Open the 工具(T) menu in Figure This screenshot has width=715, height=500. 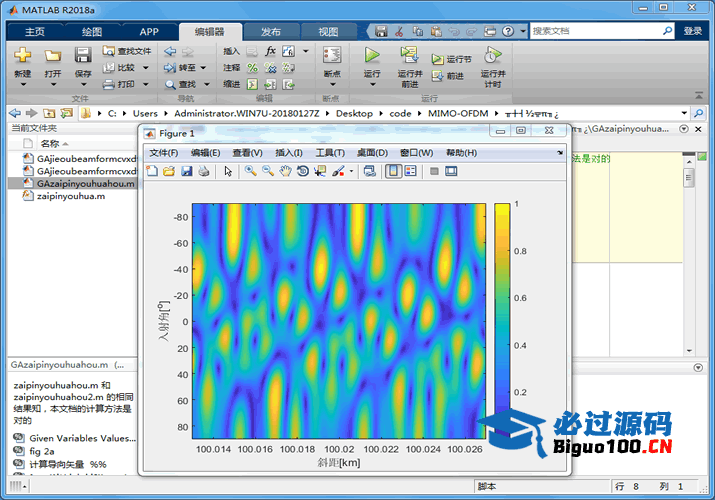click(x=330, y=153)
